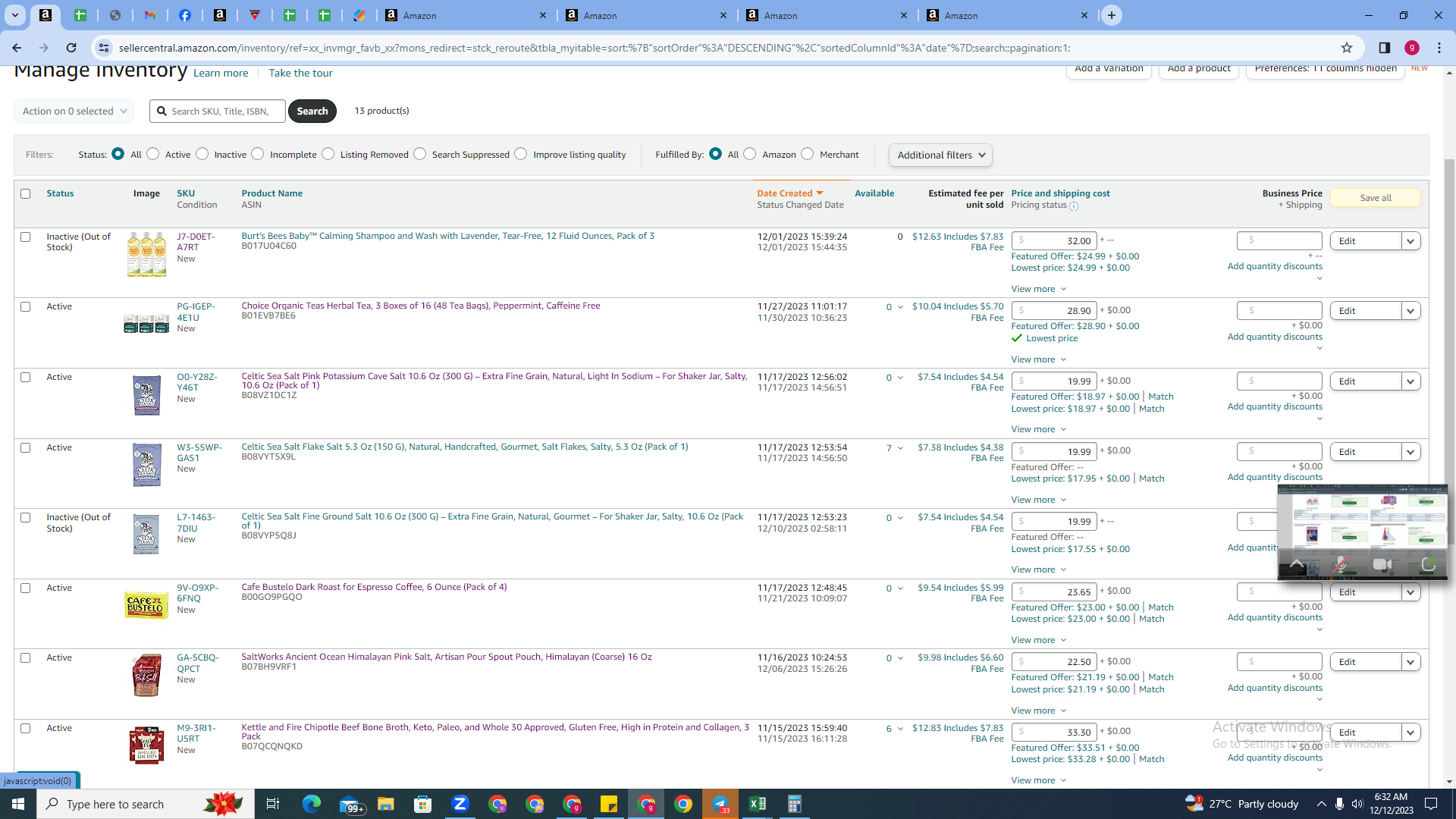Click the Windows taskbar search box
The image size is (1456, 819).
146,804
